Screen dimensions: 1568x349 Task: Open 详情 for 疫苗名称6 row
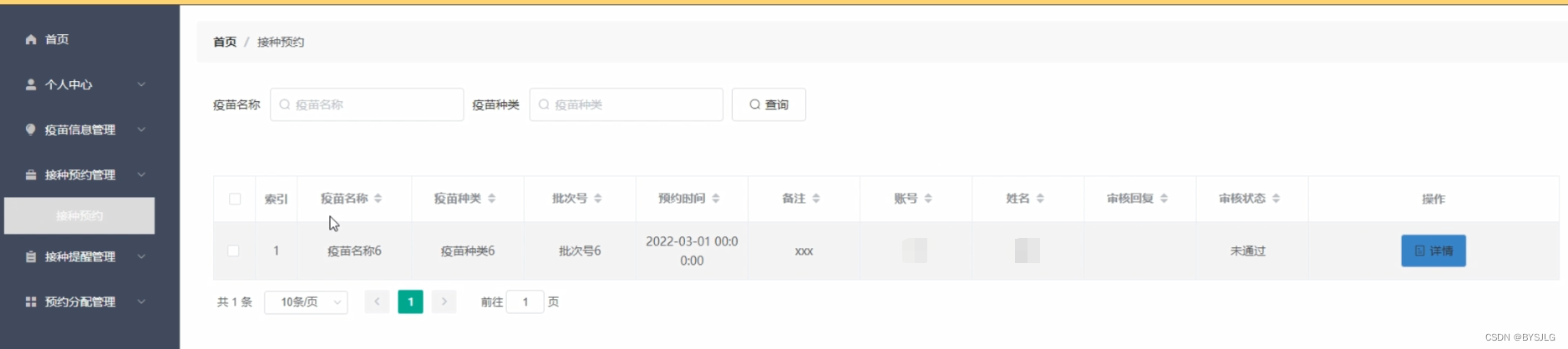[x=1434, y=250]
